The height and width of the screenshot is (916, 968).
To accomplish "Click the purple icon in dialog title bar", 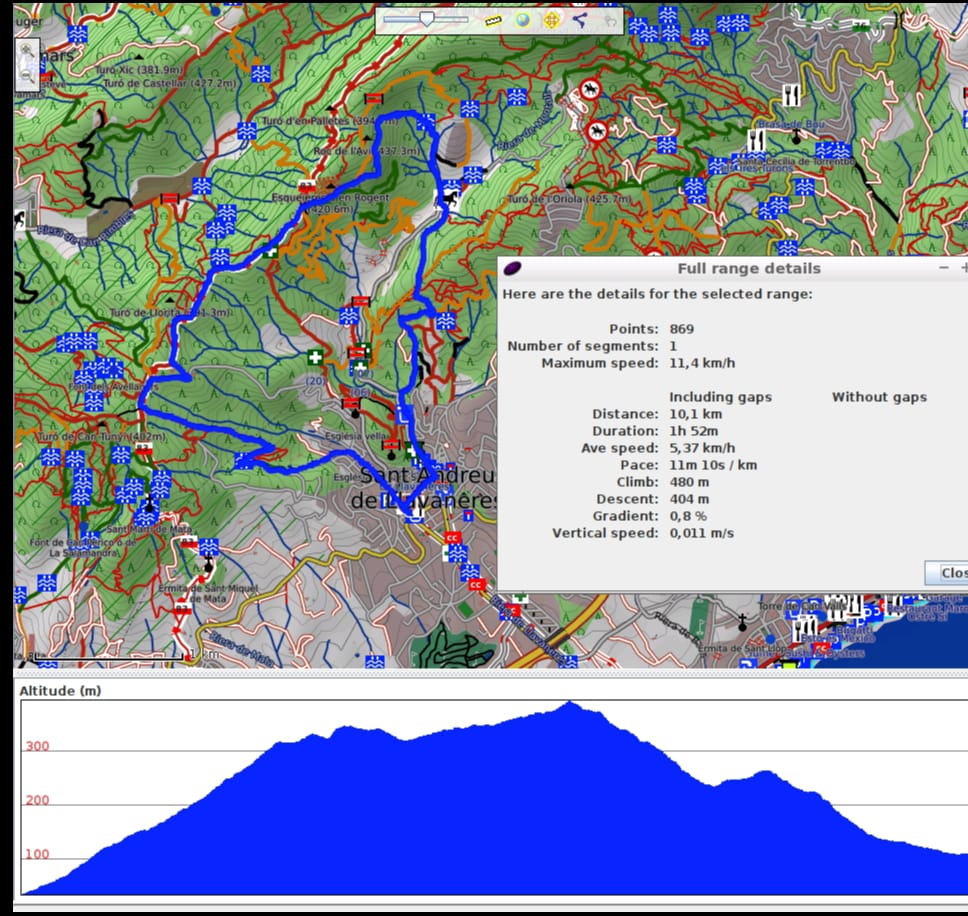I will tap(512, 268).
